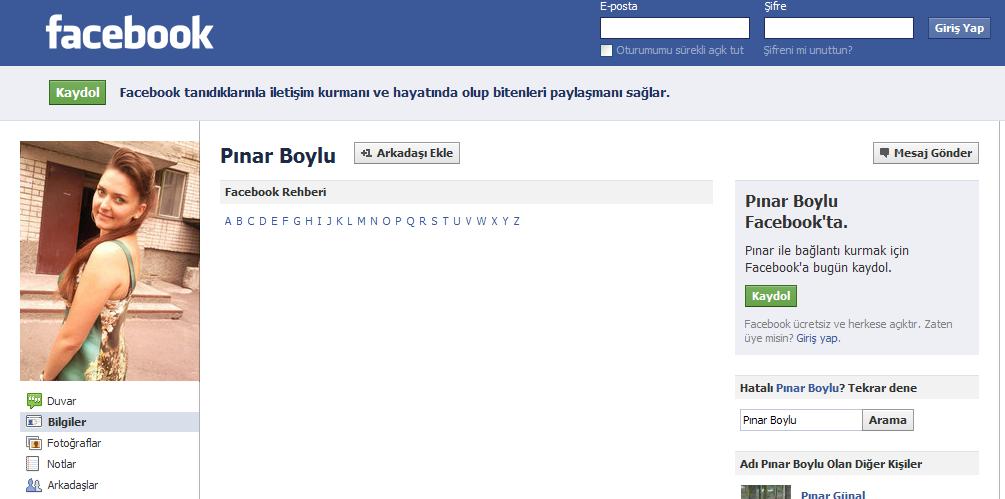The height and width of the screenshot is (499, 1005).
Task: Select letter X in Facebook Rehberi
Action: [x=494, y=222]
